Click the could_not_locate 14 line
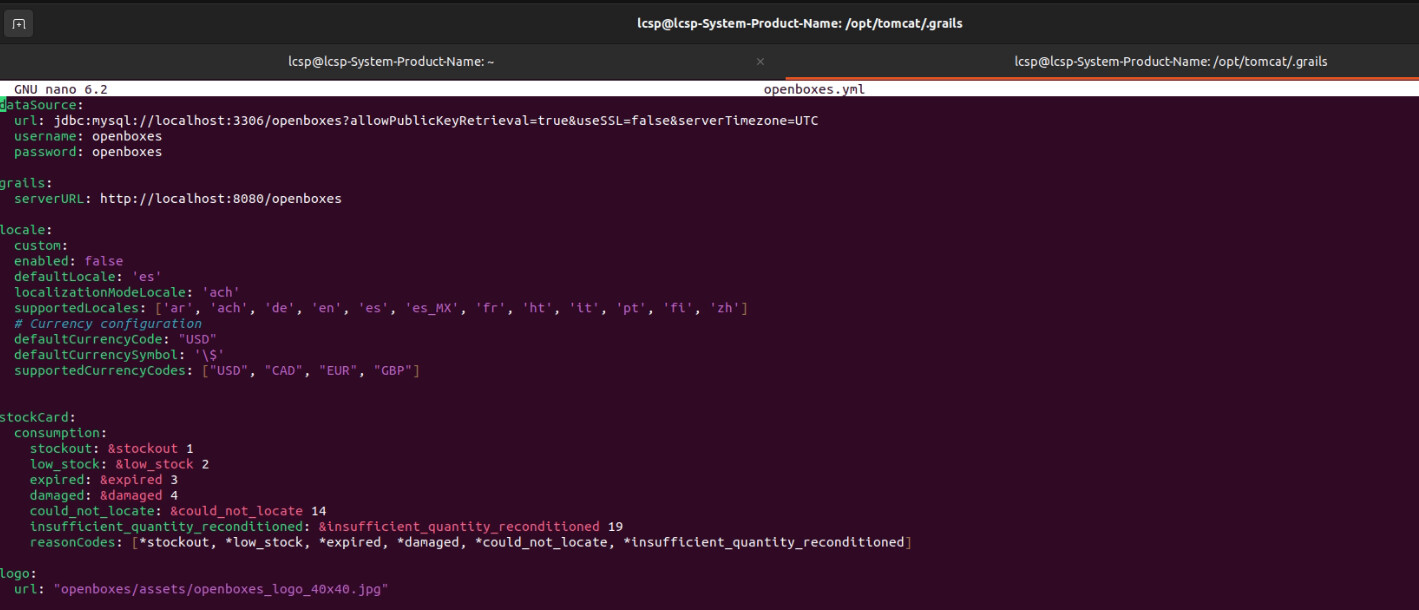Image resolution: width=1419 pixels, height=610 pixels. pyautogui.click(x=178, y=511)
